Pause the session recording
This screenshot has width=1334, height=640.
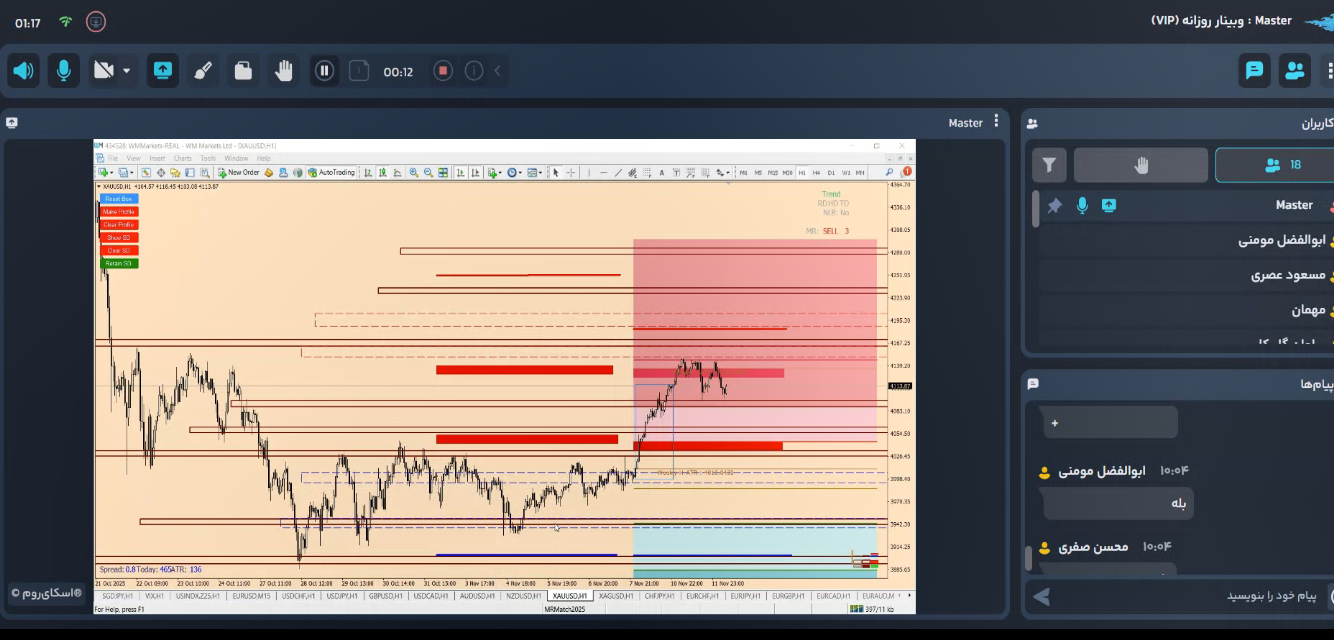(x=324, y=71)
